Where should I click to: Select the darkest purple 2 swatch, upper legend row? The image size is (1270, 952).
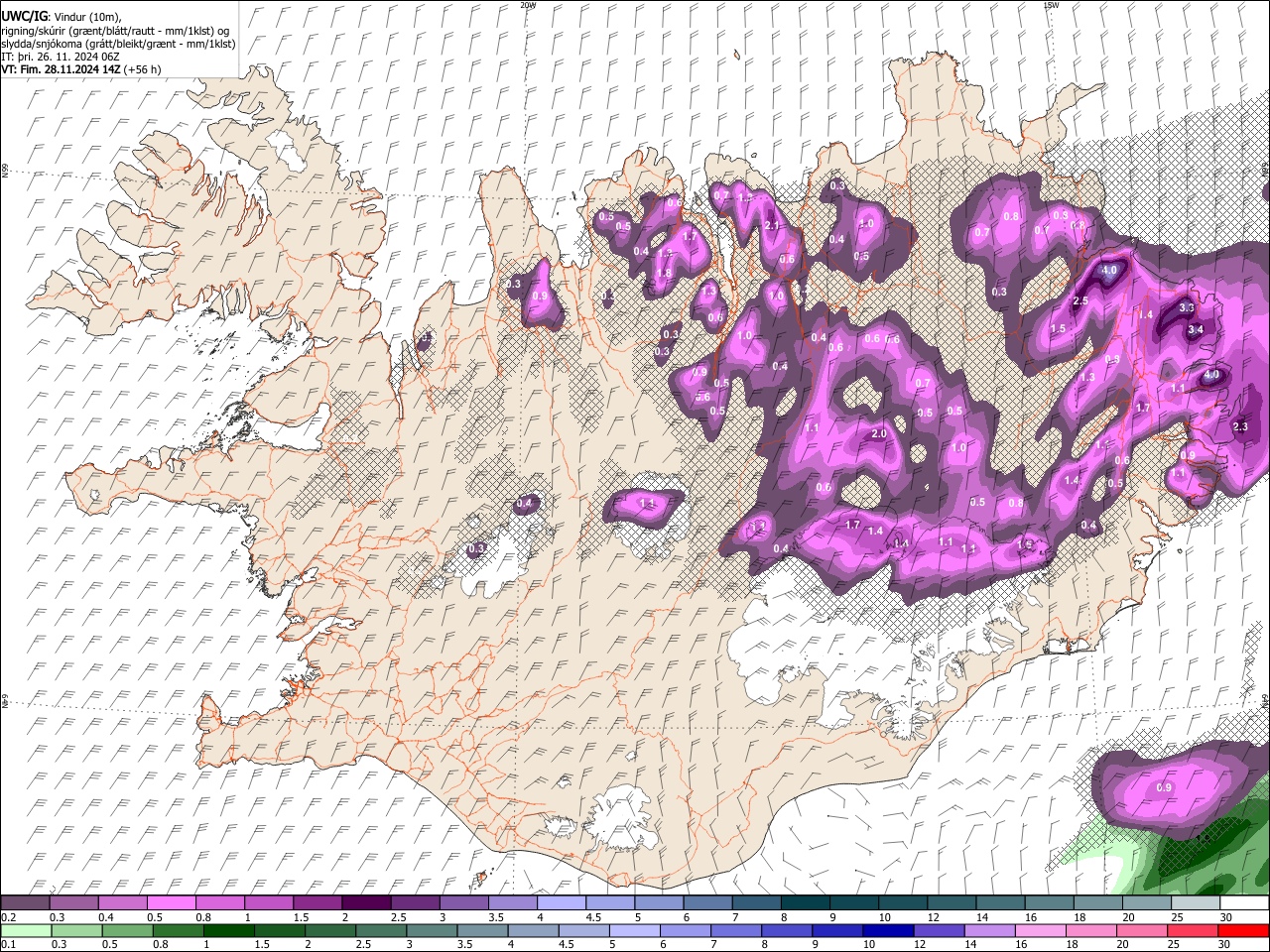(x=366, y=903)
